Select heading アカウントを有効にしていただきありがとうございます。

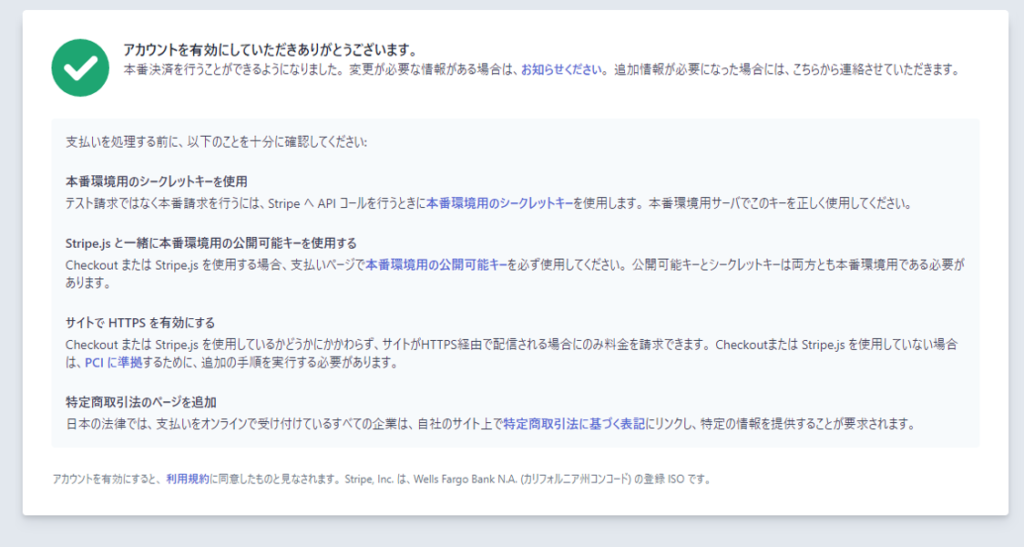coord(270,50)
